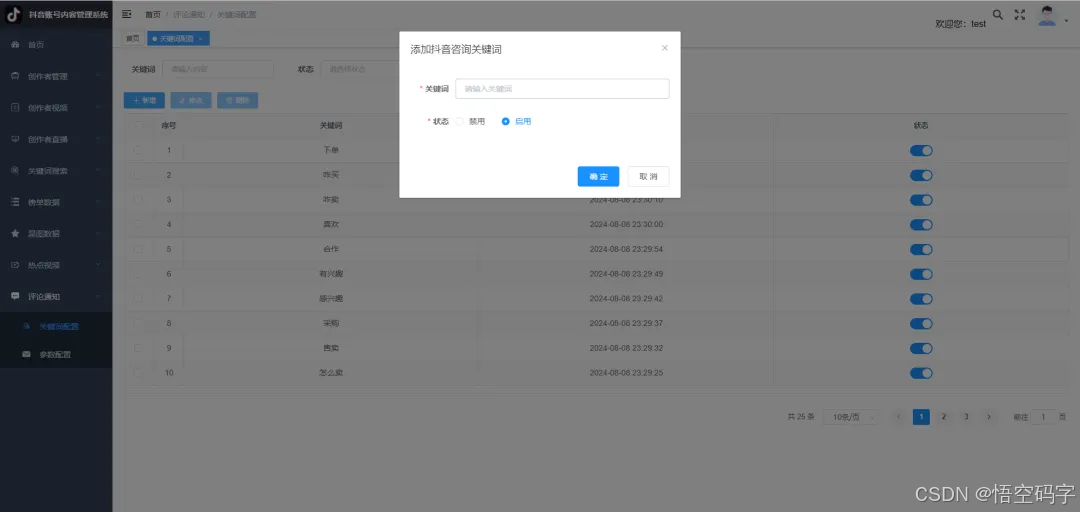Close the 添加抖音咨询关键词 dialog with the X

tap(665, 48)
